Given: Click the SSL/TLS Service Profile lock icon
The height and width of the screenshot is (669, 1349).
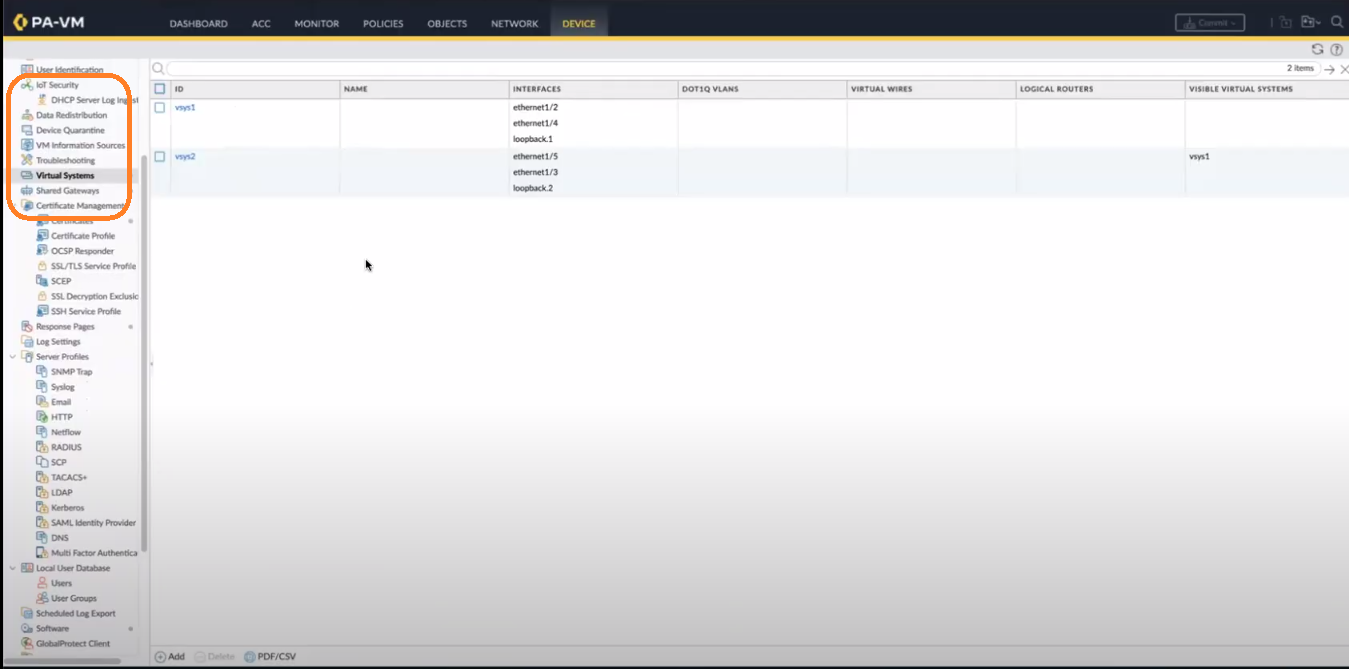Looking at the screenshot, I should point(42,266).
